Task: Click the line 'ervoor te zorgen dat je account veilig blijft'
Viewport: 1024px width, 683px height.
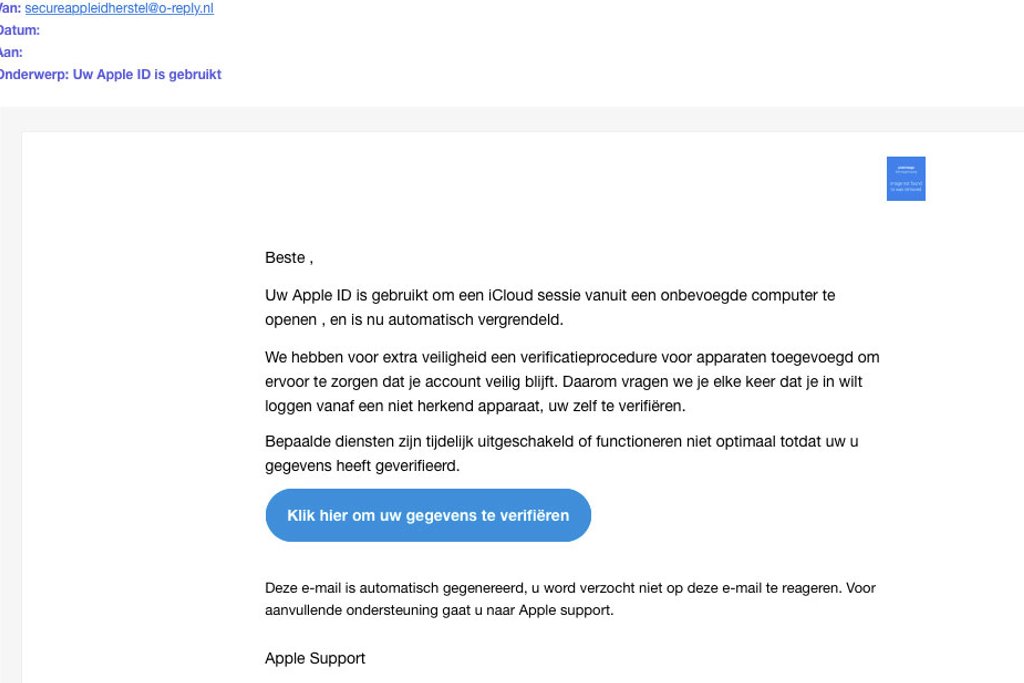Action: [x=565, y=382]
